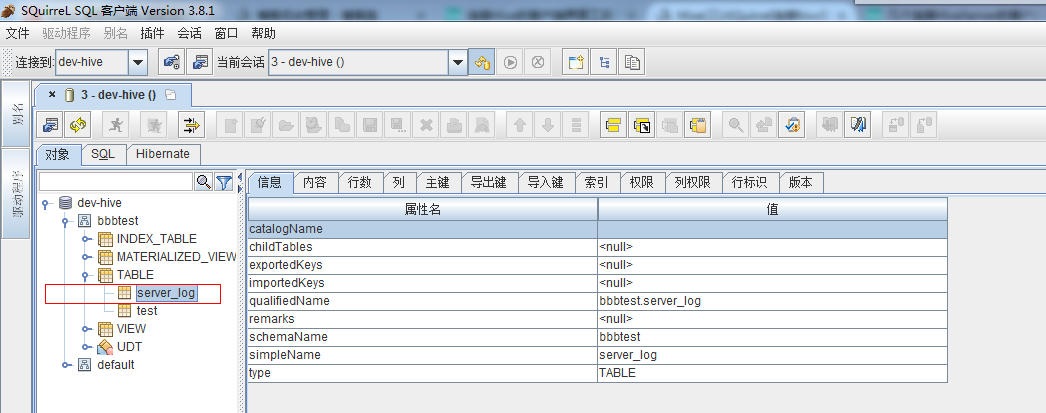Open the 帮助 menu

coord(264,33)
